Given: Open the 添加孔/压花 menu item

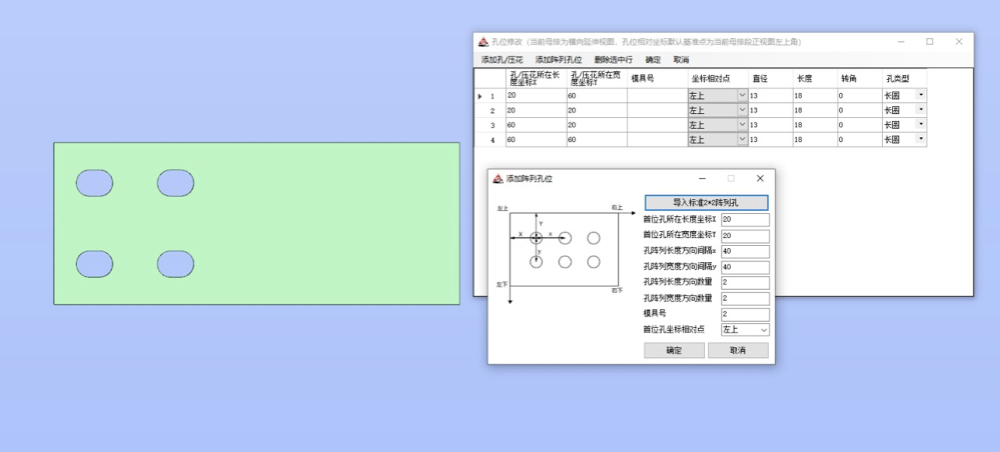Looking at the screenshot, I should (502, 60).
